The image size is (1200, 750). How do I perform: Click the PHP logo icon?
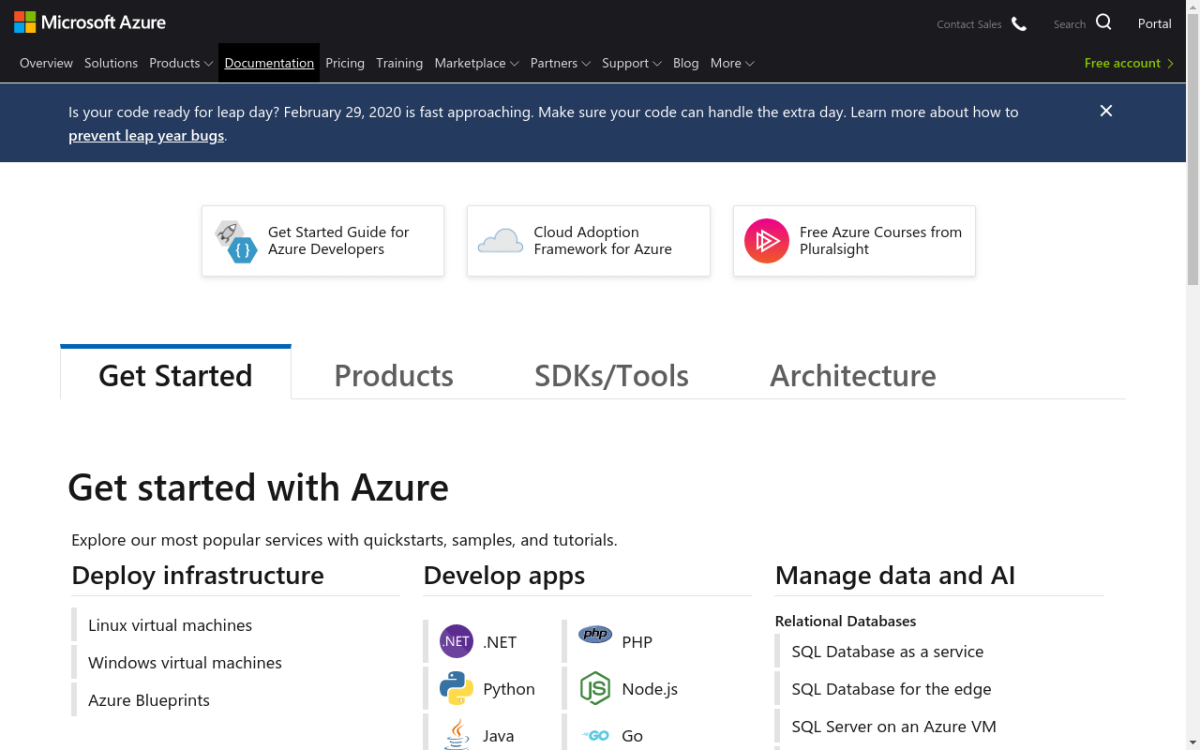595,634
